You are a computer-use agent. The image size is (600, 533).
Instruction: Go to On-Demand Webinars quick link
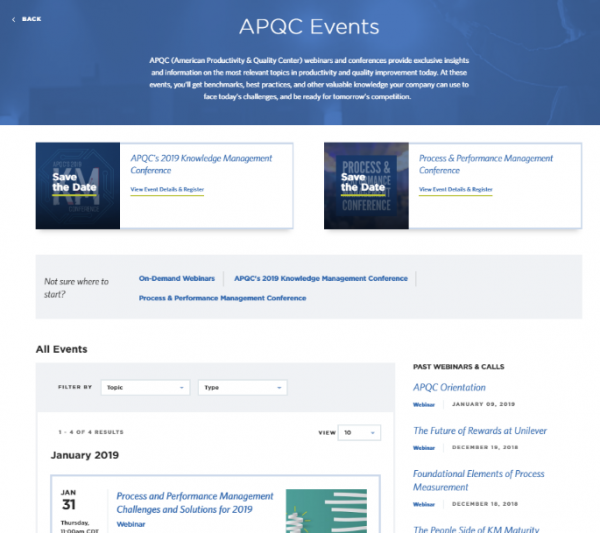click(176, 279)
